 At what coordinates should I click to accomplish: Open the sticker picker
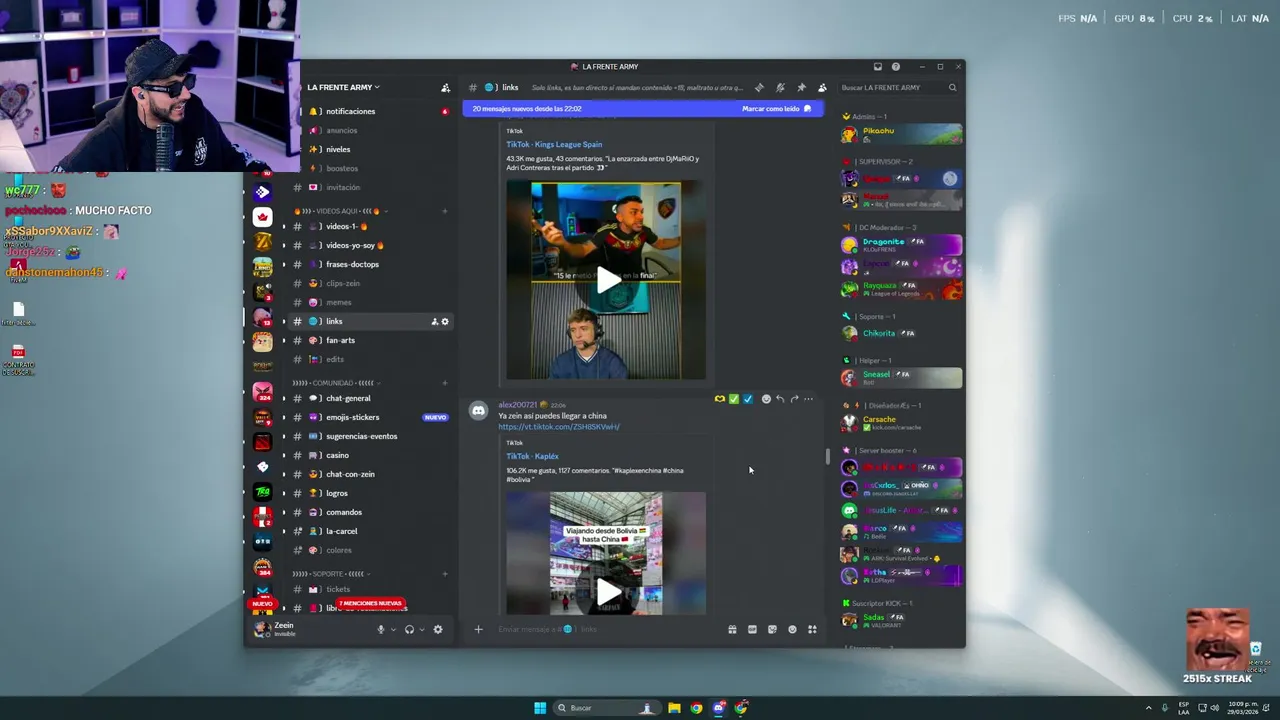[772, 629]
